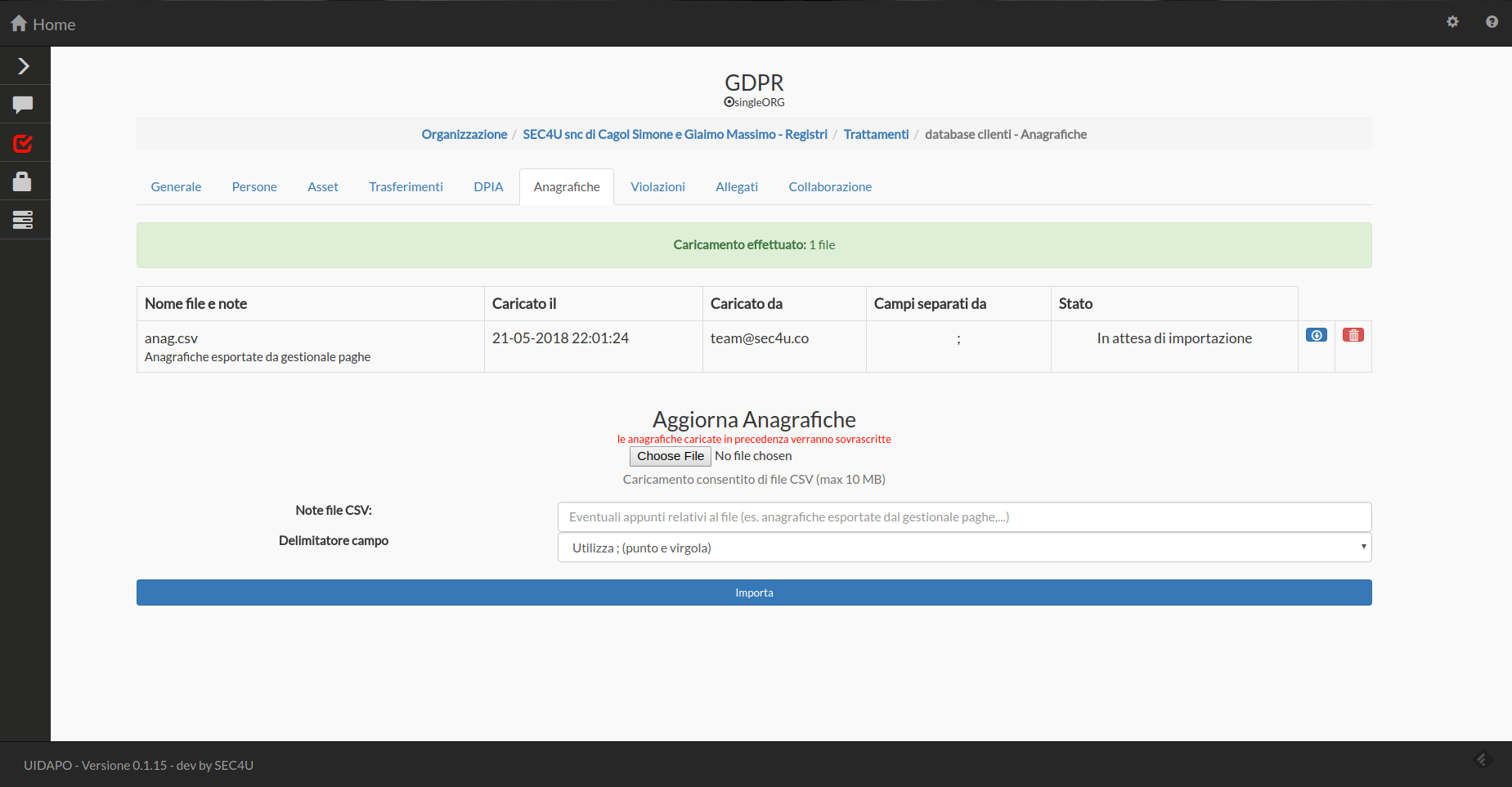Go to Organizzazione breadcrumb link

[464, 134]
